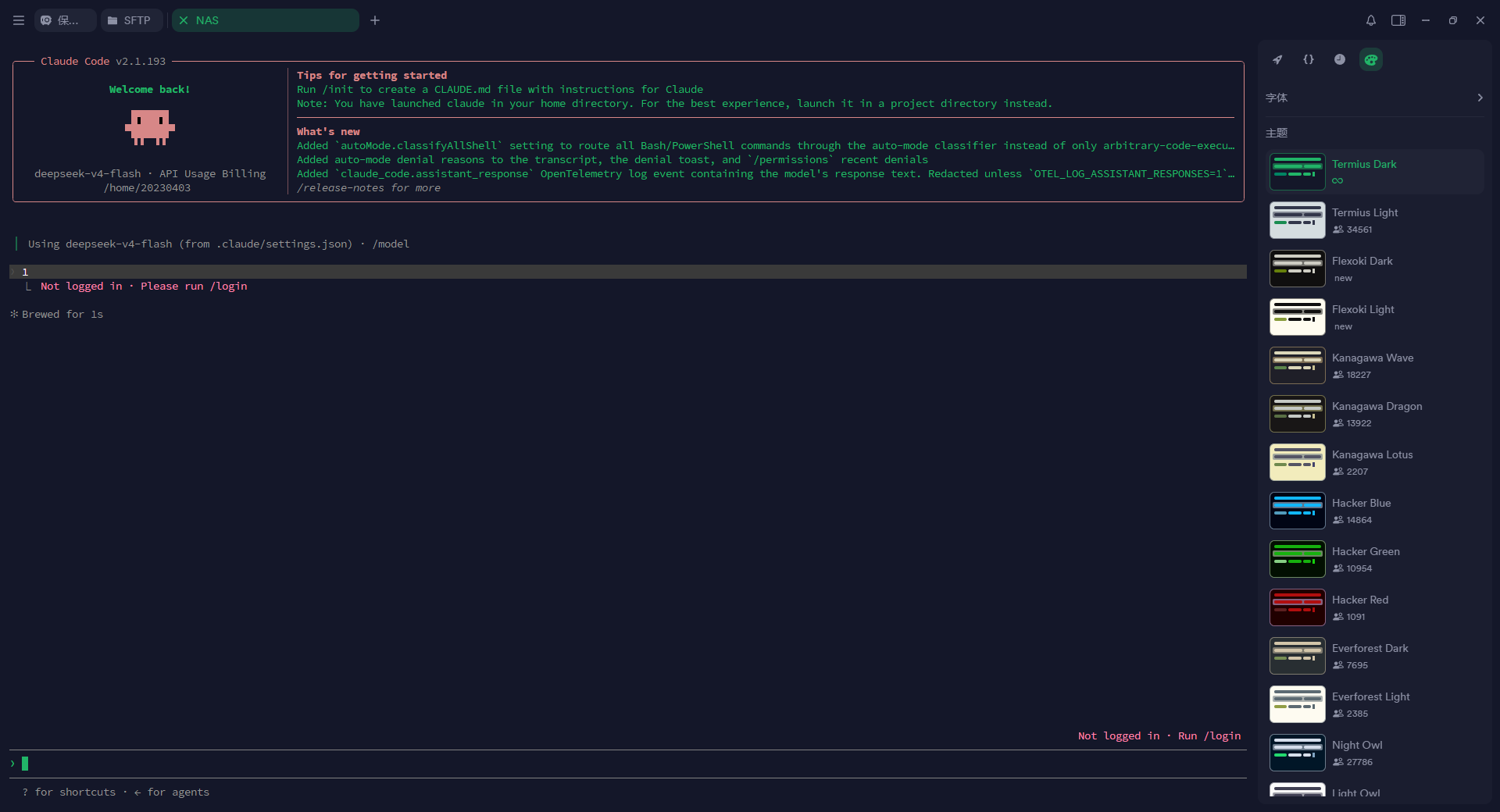Click the 'autoMode.classifyAllShell' release note line
Viewport: 1500px width, 812px height.
click(x=766, y=146)
